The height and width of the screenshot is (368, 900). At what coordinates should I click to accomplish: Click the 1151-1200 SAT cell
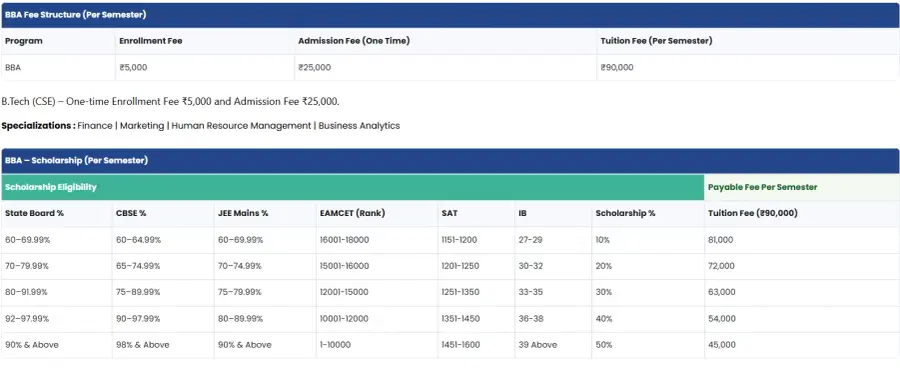476,240
